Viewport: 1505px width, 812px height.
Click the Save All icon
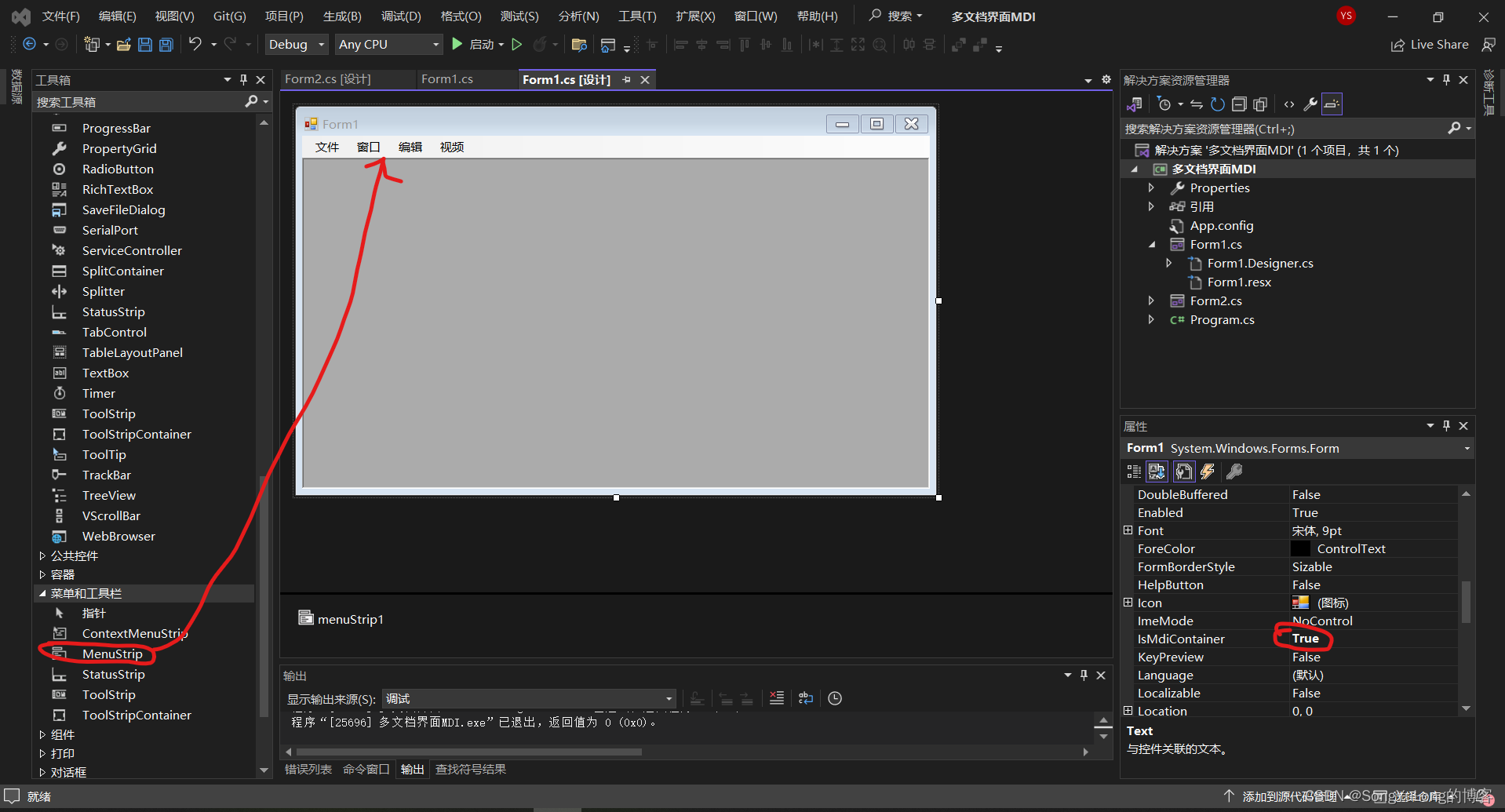tap(166, 44)
